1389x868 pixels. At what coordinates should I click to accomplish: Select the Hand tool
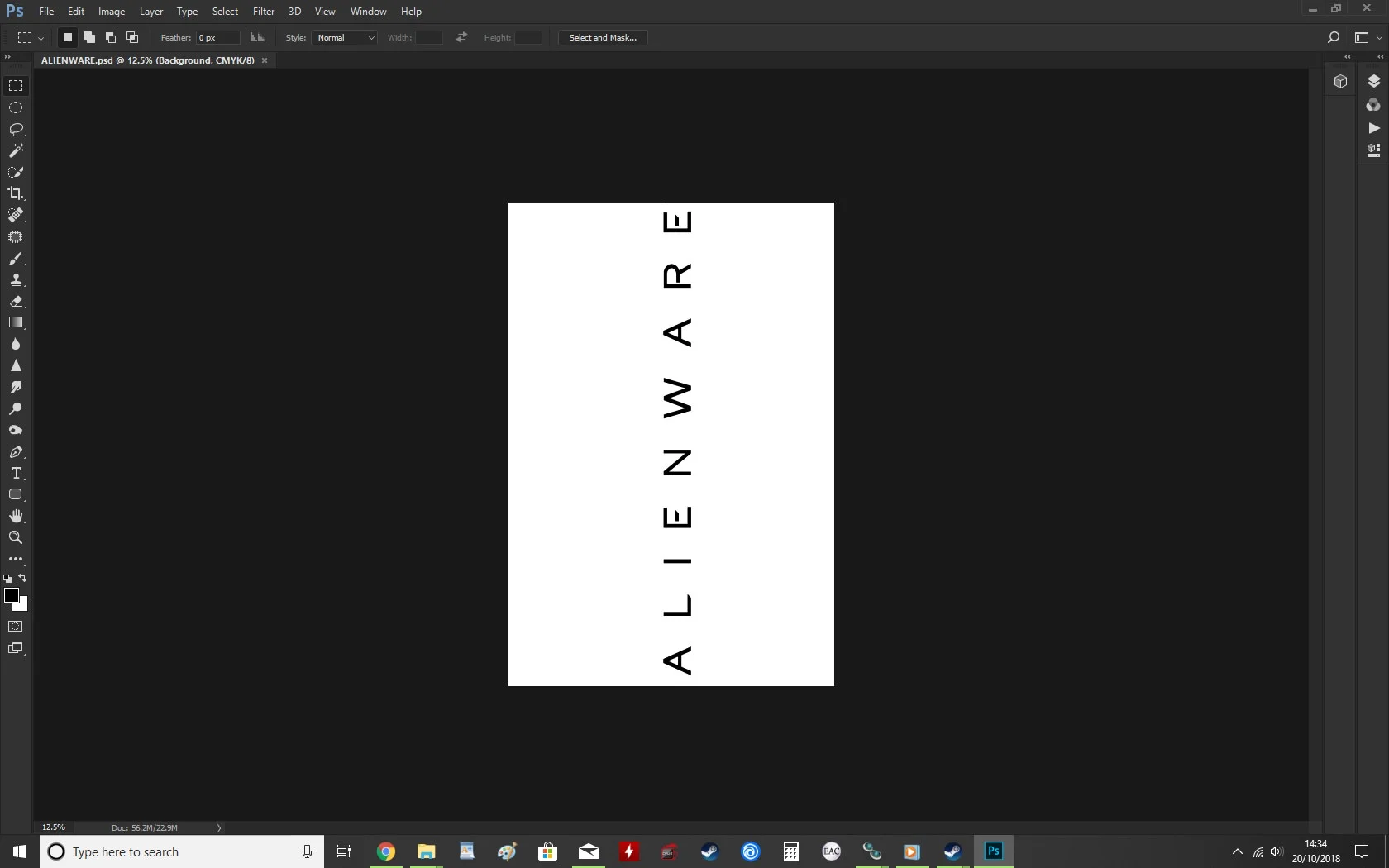pyautogui.click(x=16, y=517)
